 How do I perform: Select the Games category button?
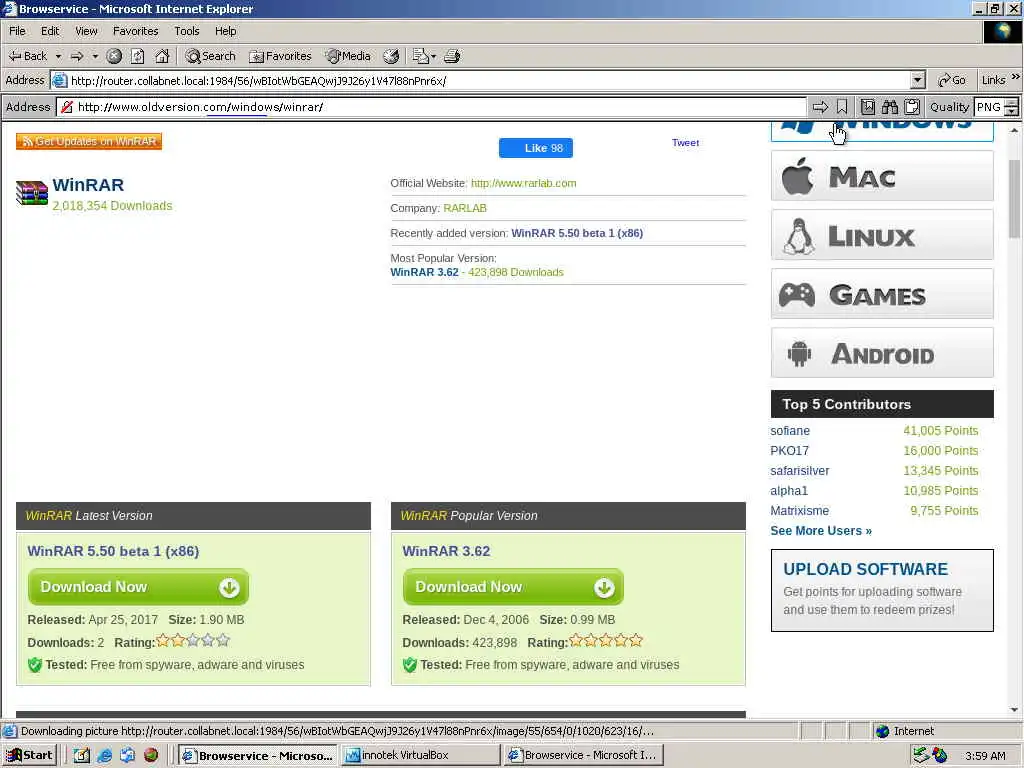pyautogui.click(x=882, y=294)
